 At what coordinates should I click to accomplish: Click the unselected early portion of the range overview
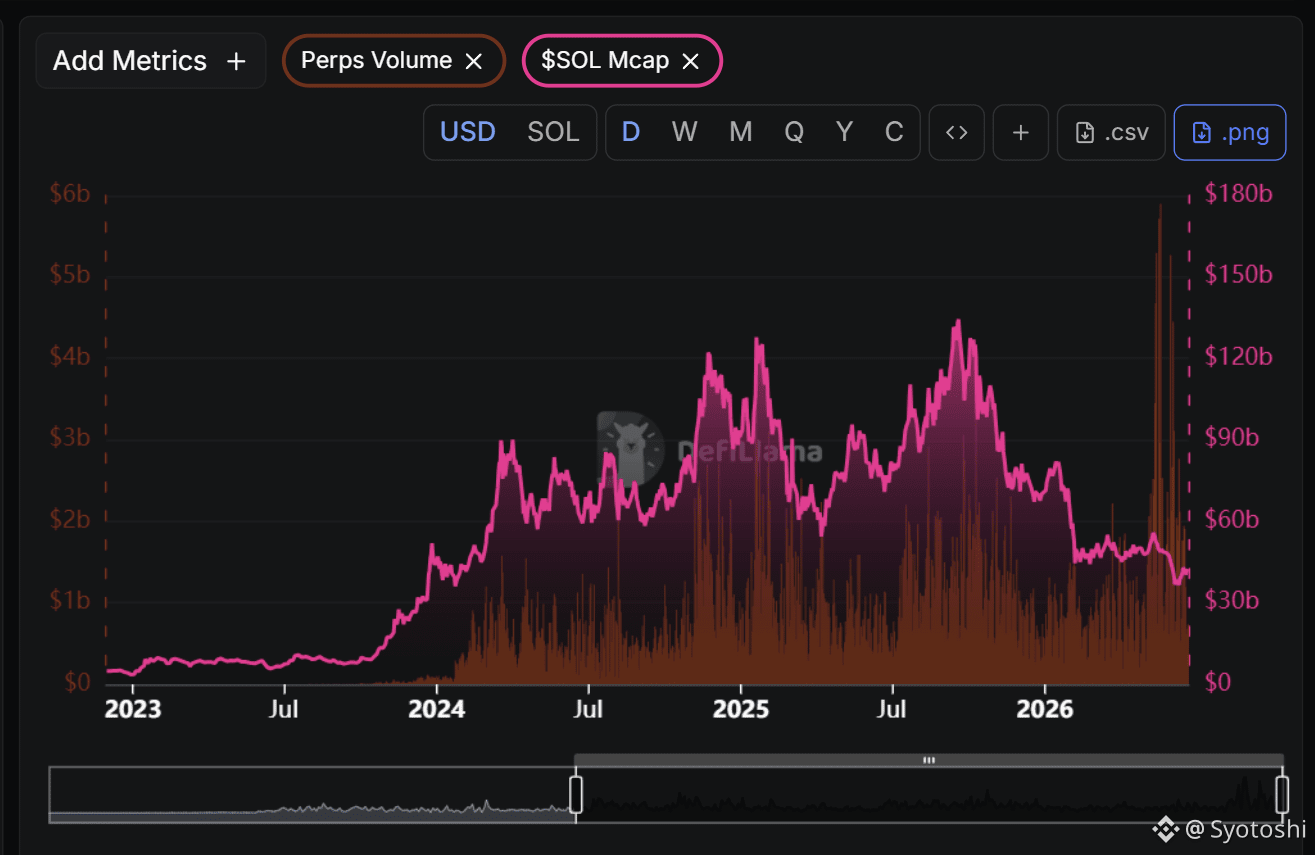[312, 795]
